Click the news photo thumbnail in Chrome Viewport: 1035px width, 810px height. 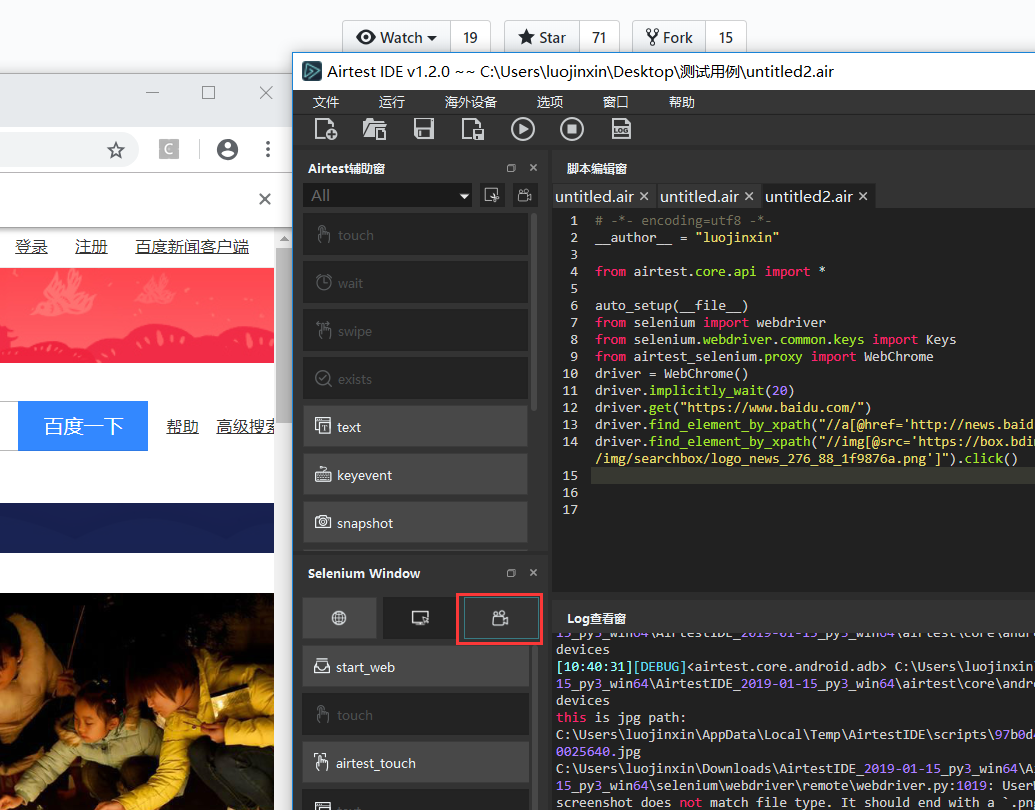tap(137, 701)
